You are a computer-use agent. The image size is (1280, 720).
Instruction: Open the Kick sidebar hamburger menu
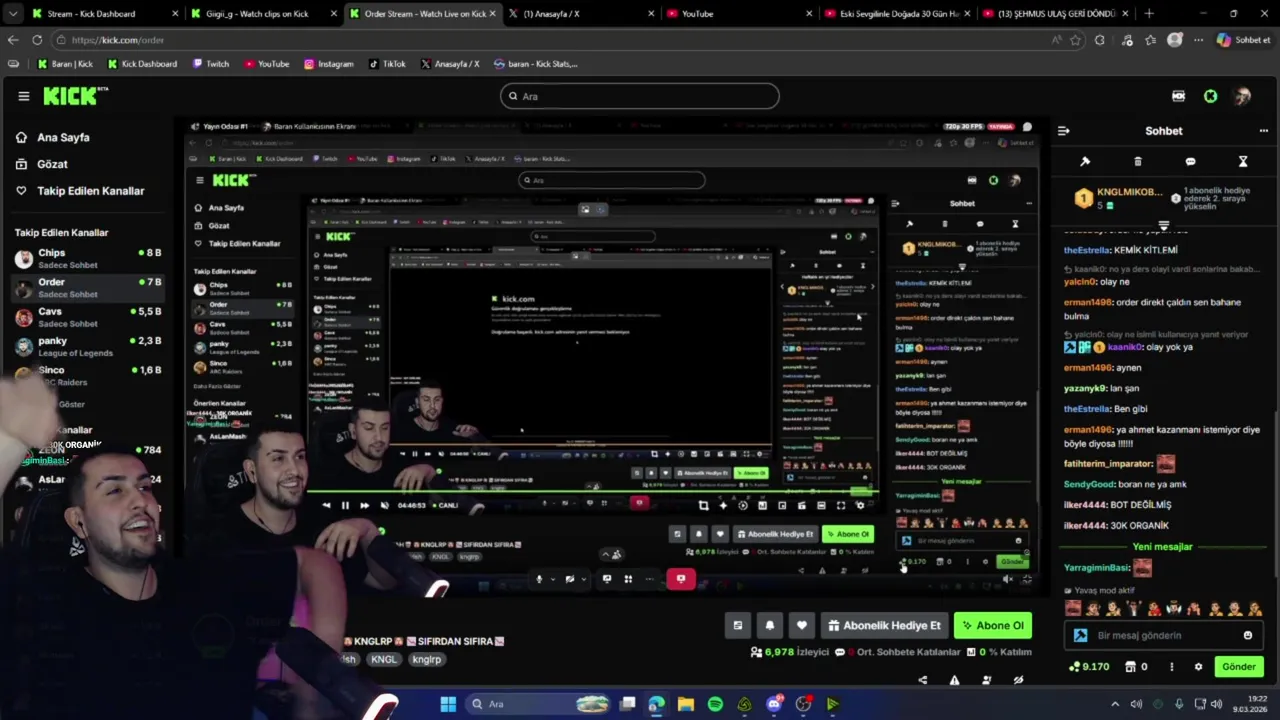coord(24,96)
